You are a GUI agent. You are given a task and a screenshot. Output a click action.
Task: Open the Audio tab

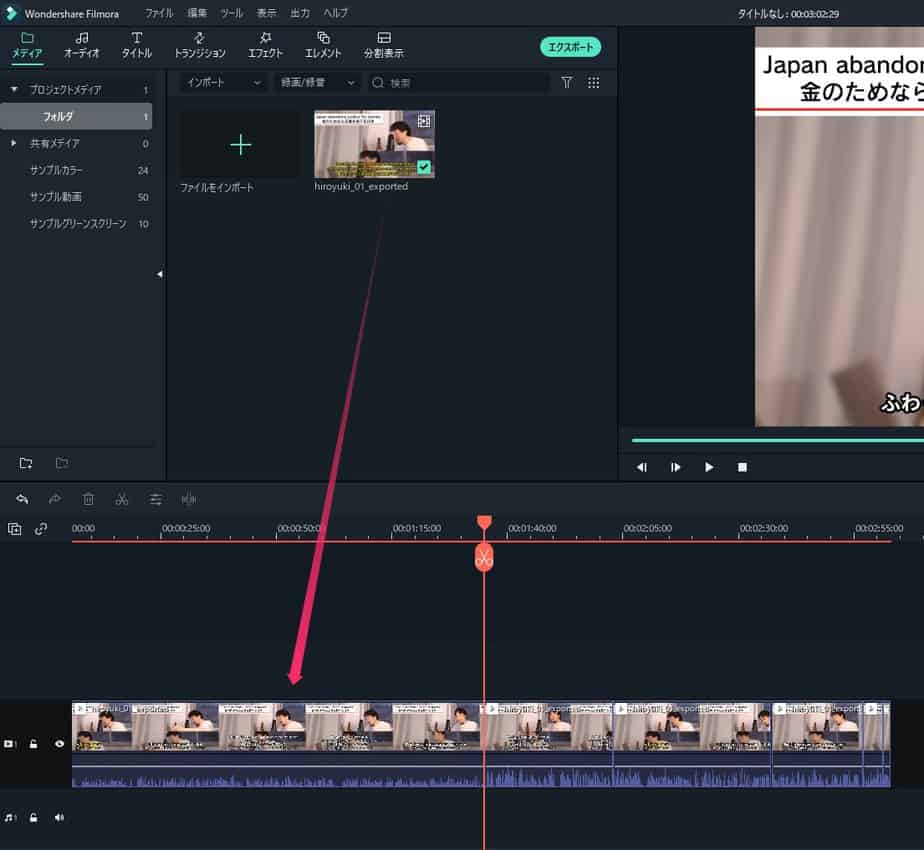point(81,45)
